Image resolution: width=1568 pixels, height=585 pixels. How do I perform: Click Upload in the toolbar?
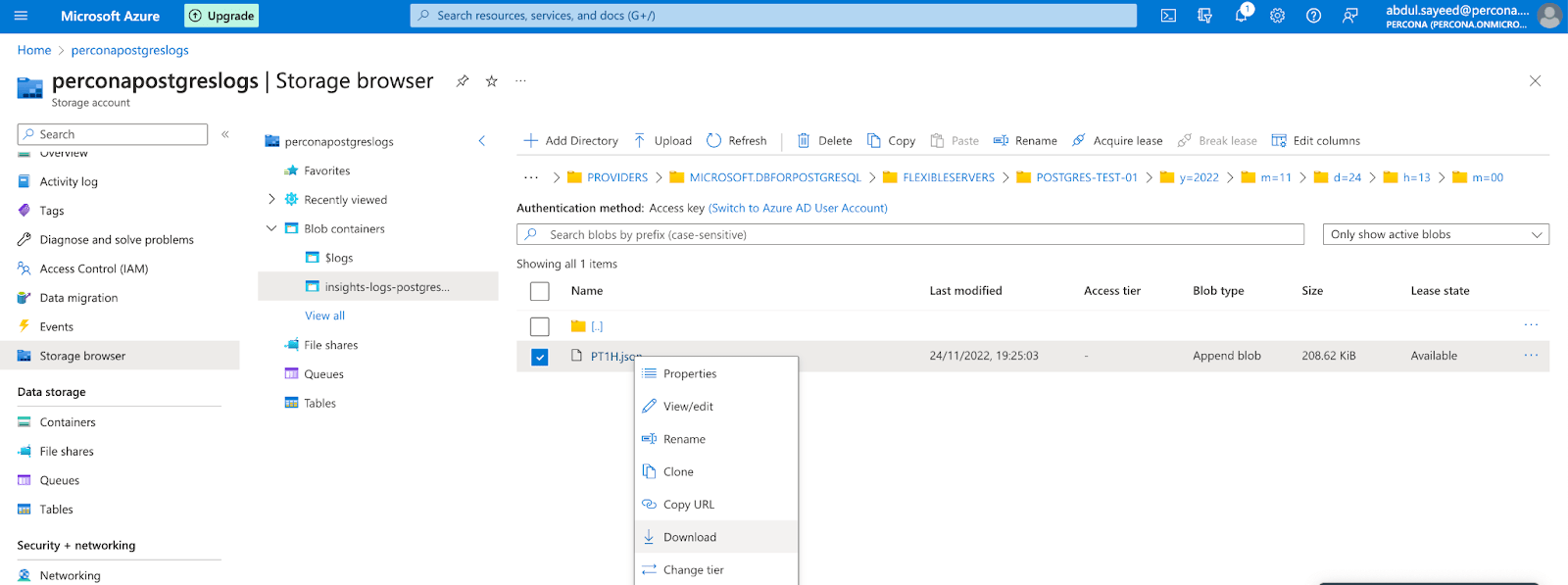[x=662, y=141]
